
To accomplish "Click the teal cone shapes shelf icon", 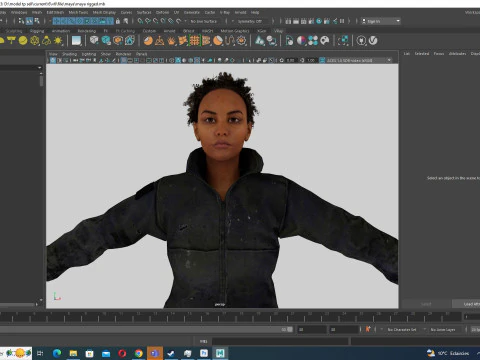I will tap(260, 41).
